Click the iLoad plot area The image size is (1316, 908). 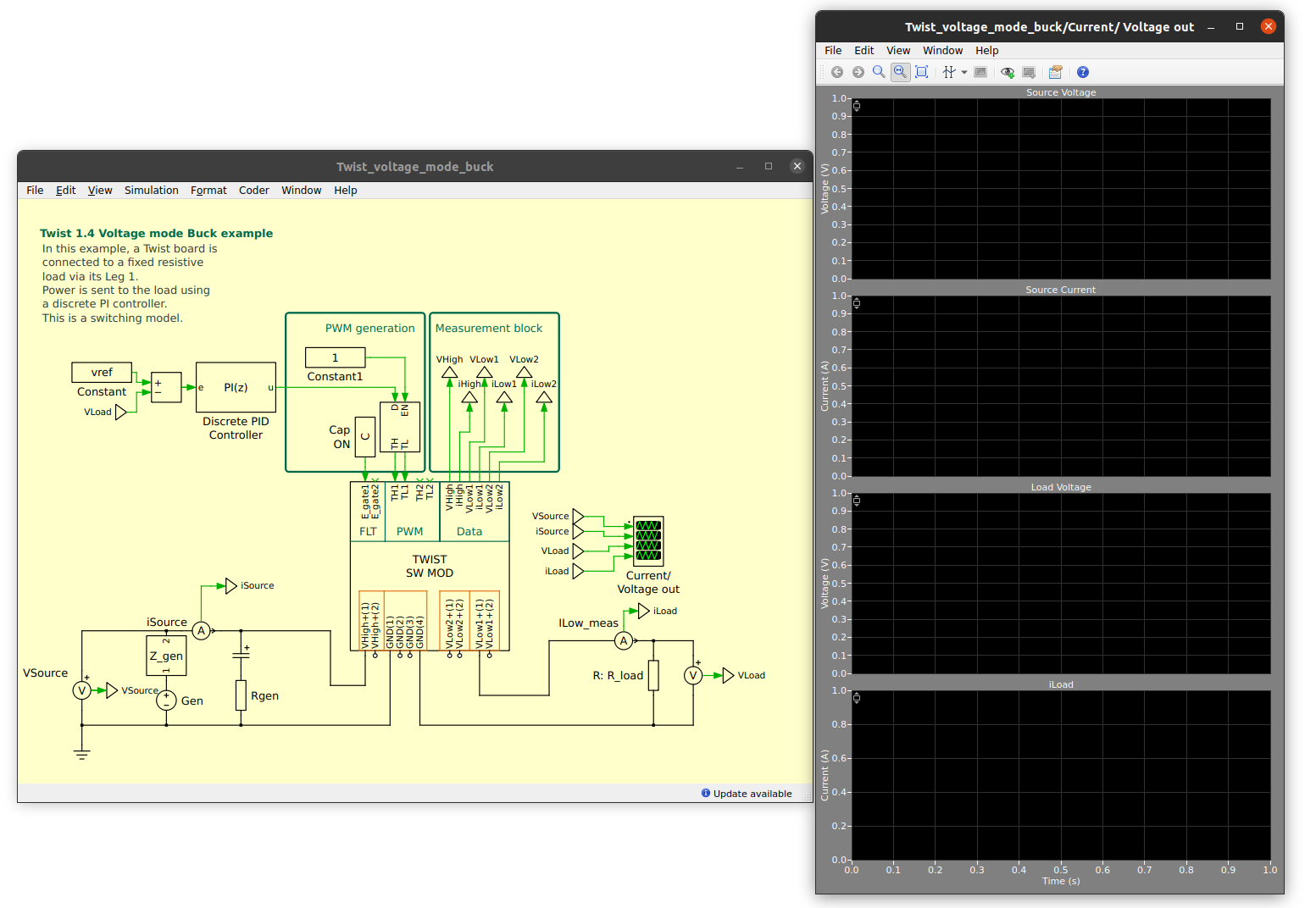coord(1061,775)
